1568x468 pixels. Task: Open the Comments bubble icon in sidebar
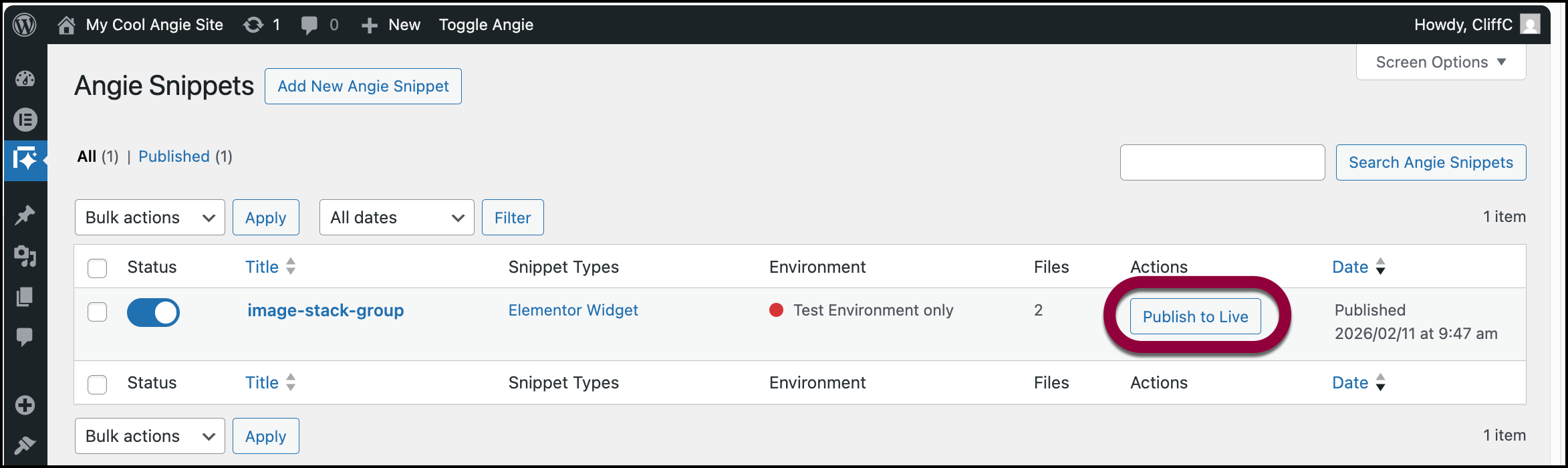[25, 336]
